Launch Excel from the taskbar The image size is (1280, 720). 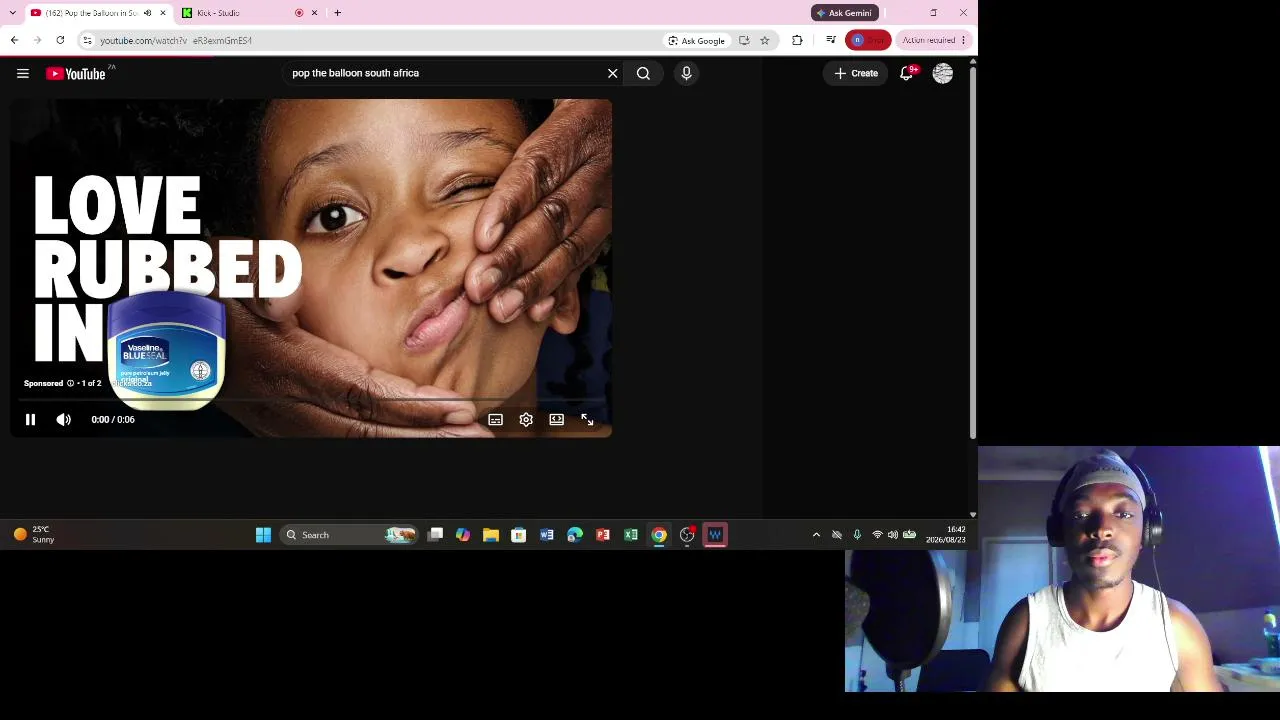(631, 535)
